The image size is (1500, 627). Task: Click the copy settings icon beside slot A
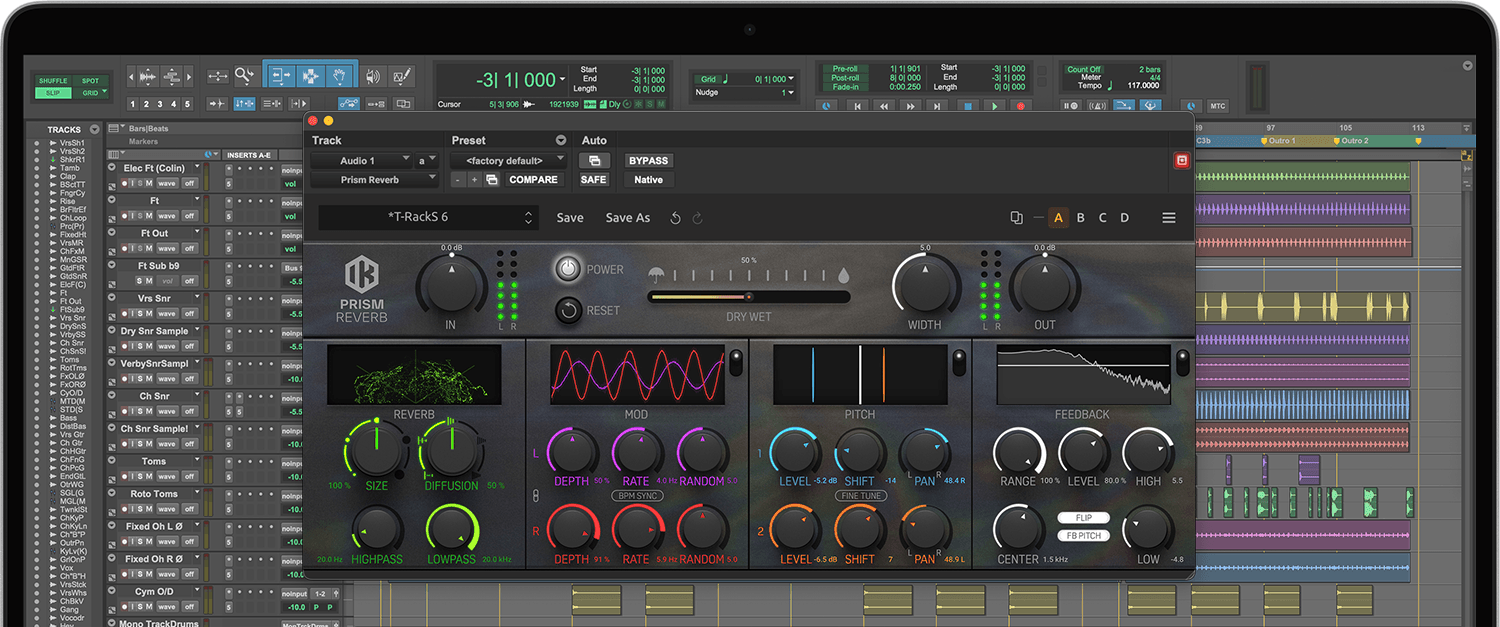[1017, 217]
